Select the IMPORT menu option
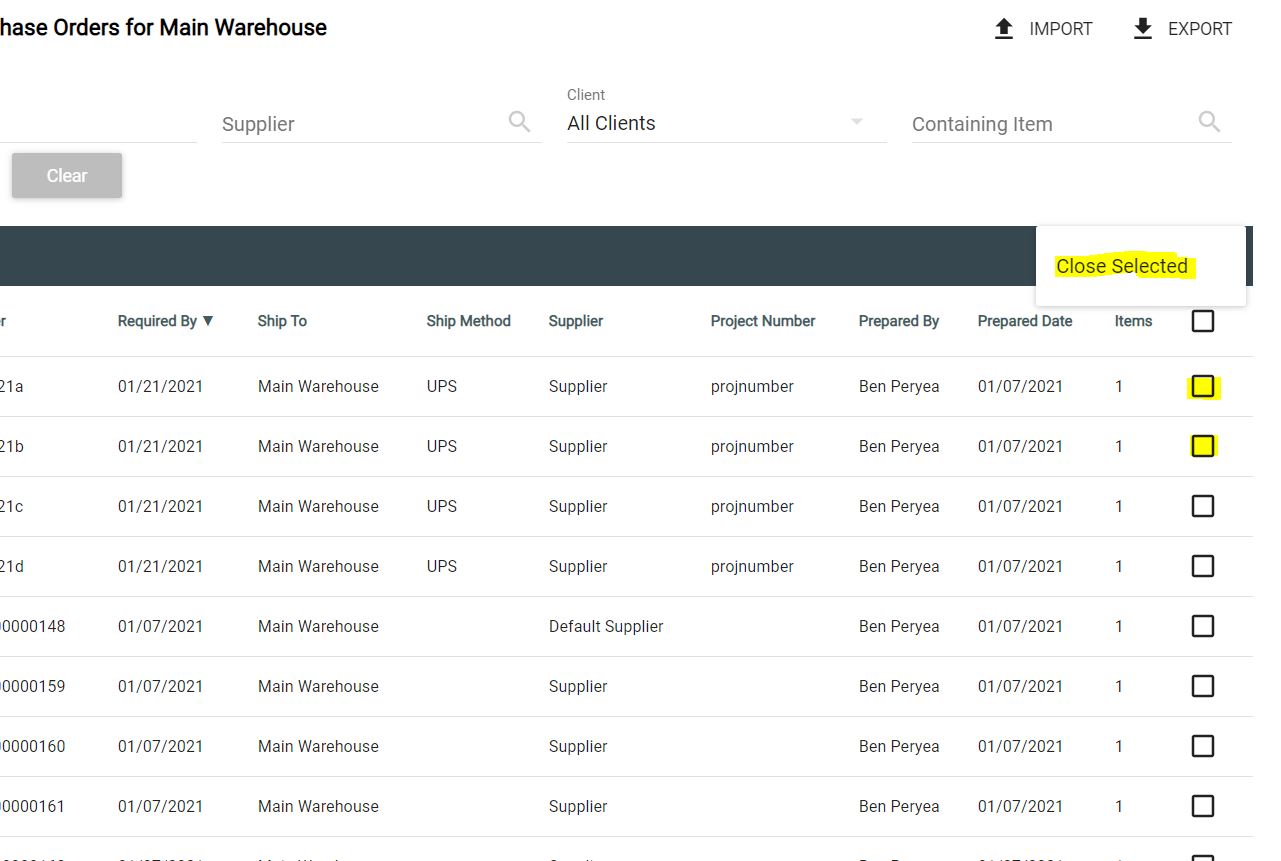 (1043, 28)
